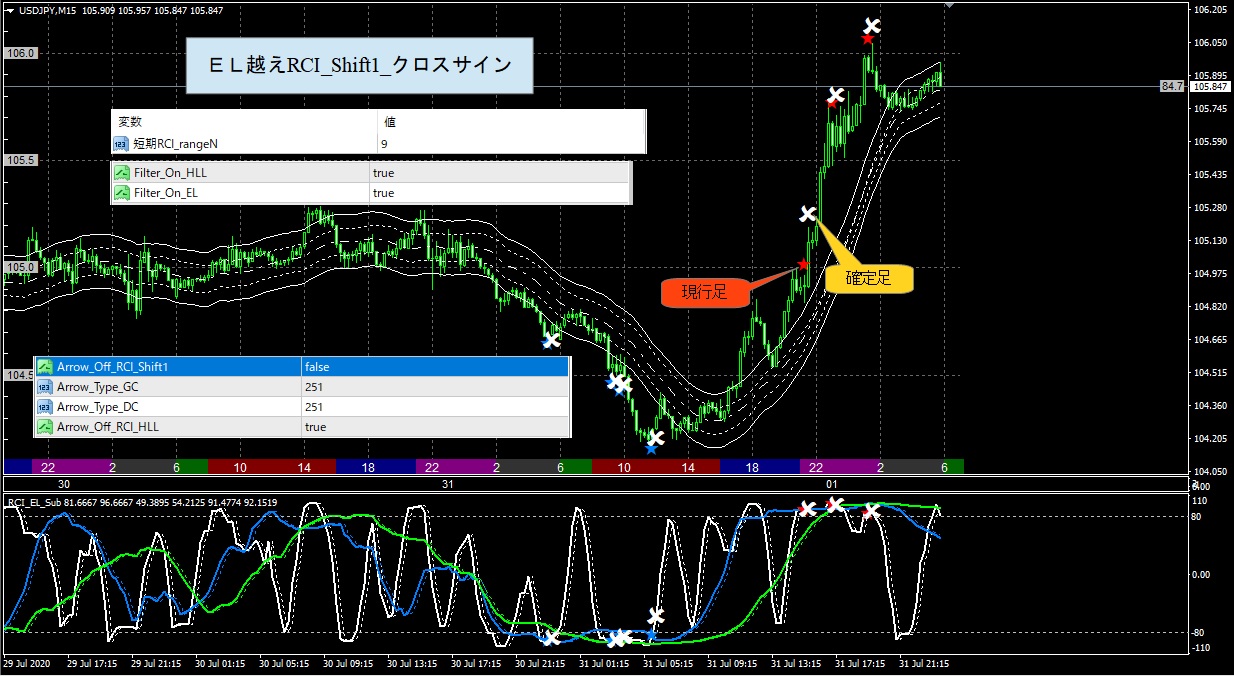Click the Filter_On_HLL boolean parameter icon
This screenshot has height=676, width=1234.
(x=122, y=173)
